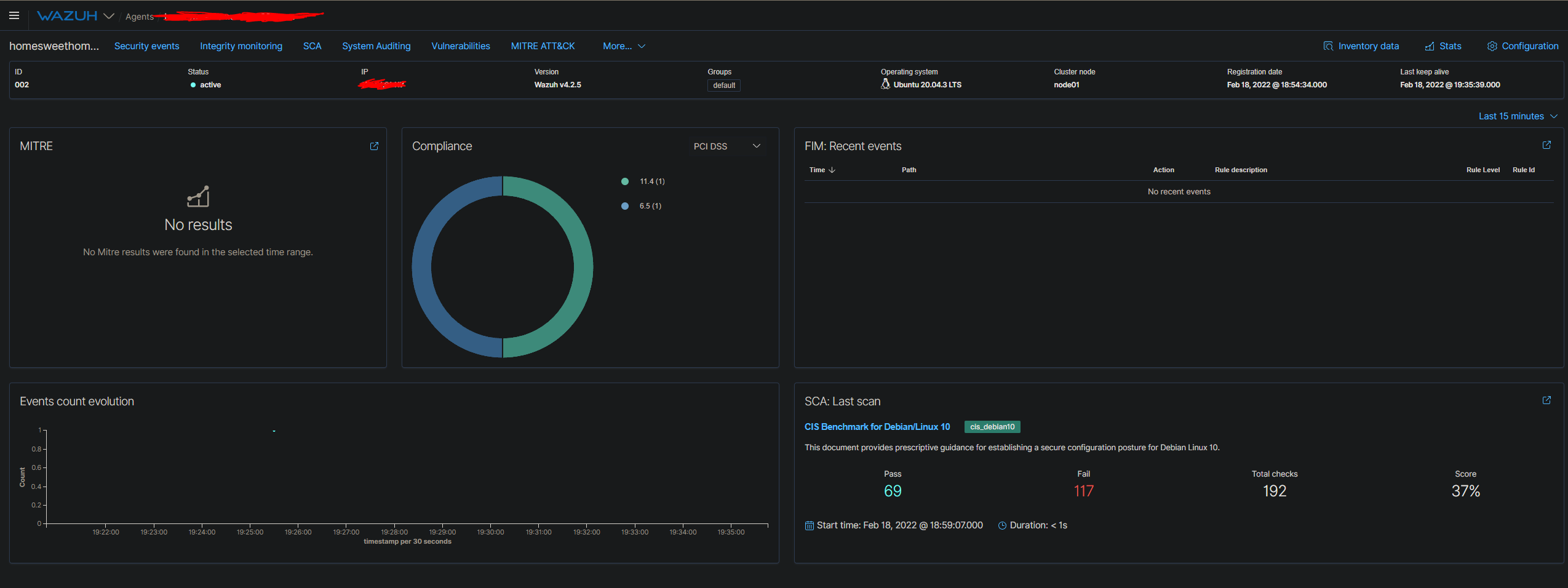
Task: Click the default group badge
Action: tap(724, 85)
